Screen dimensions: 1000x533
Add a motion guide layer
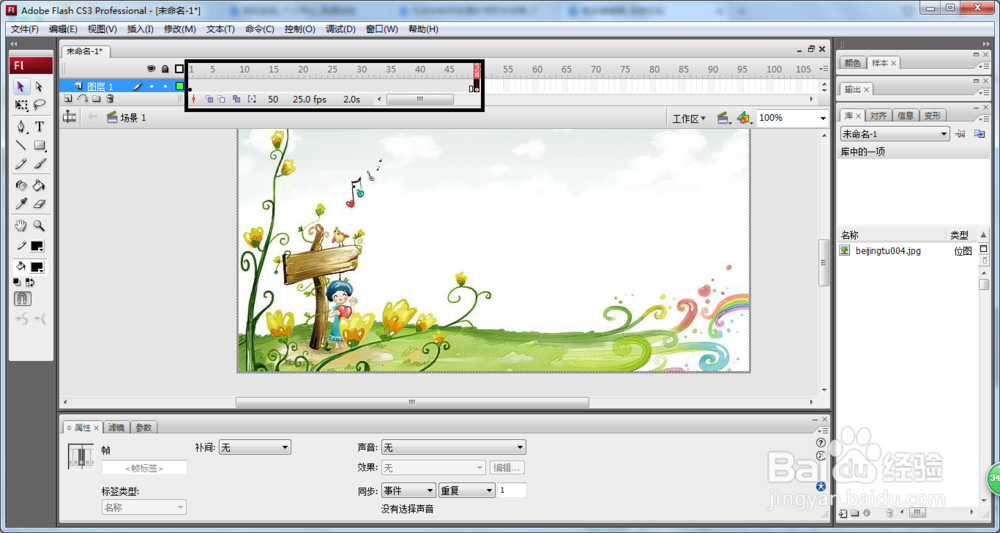click(x=83, y=99)
